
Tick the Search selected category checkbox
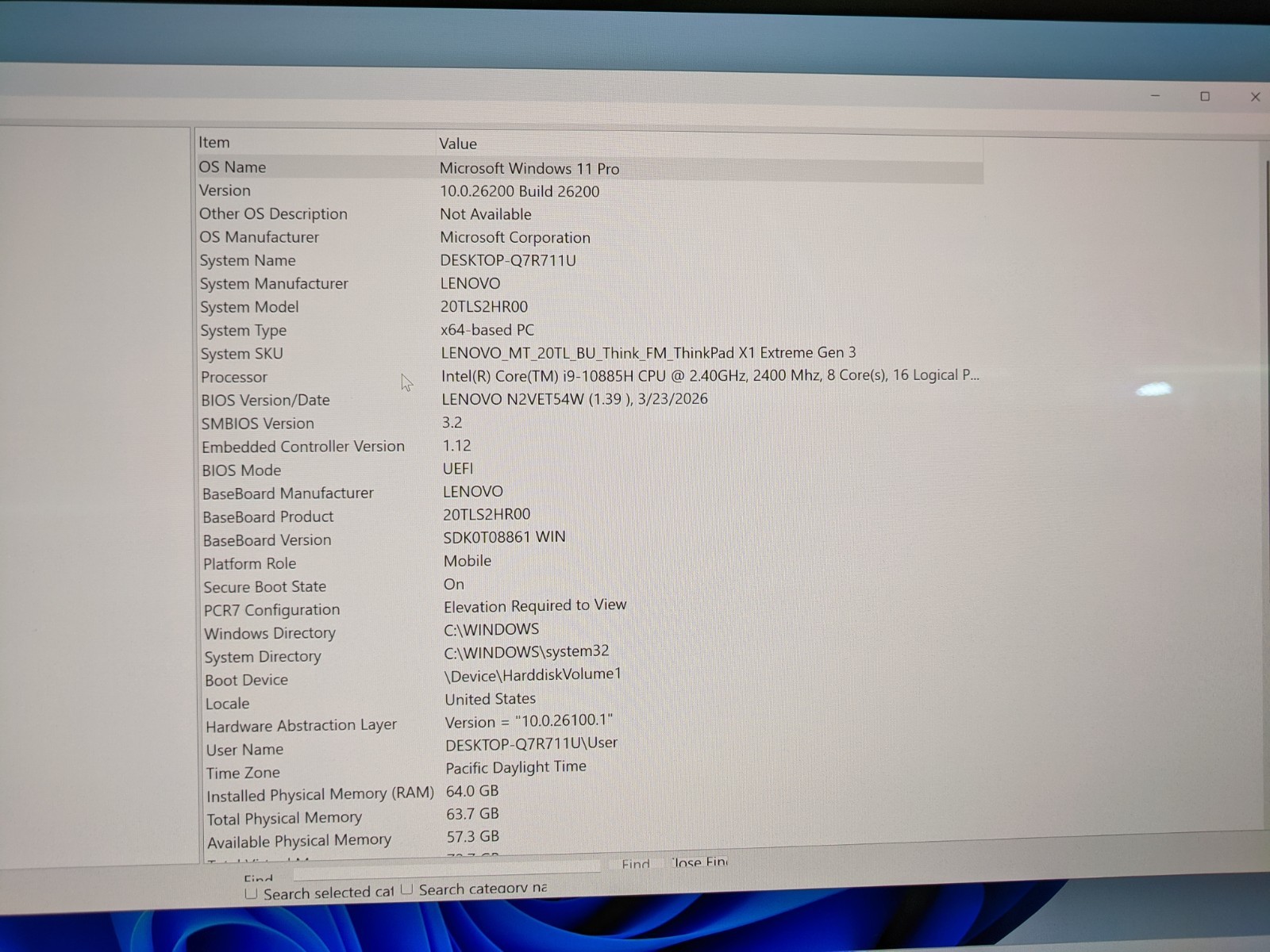coord(251,893)
